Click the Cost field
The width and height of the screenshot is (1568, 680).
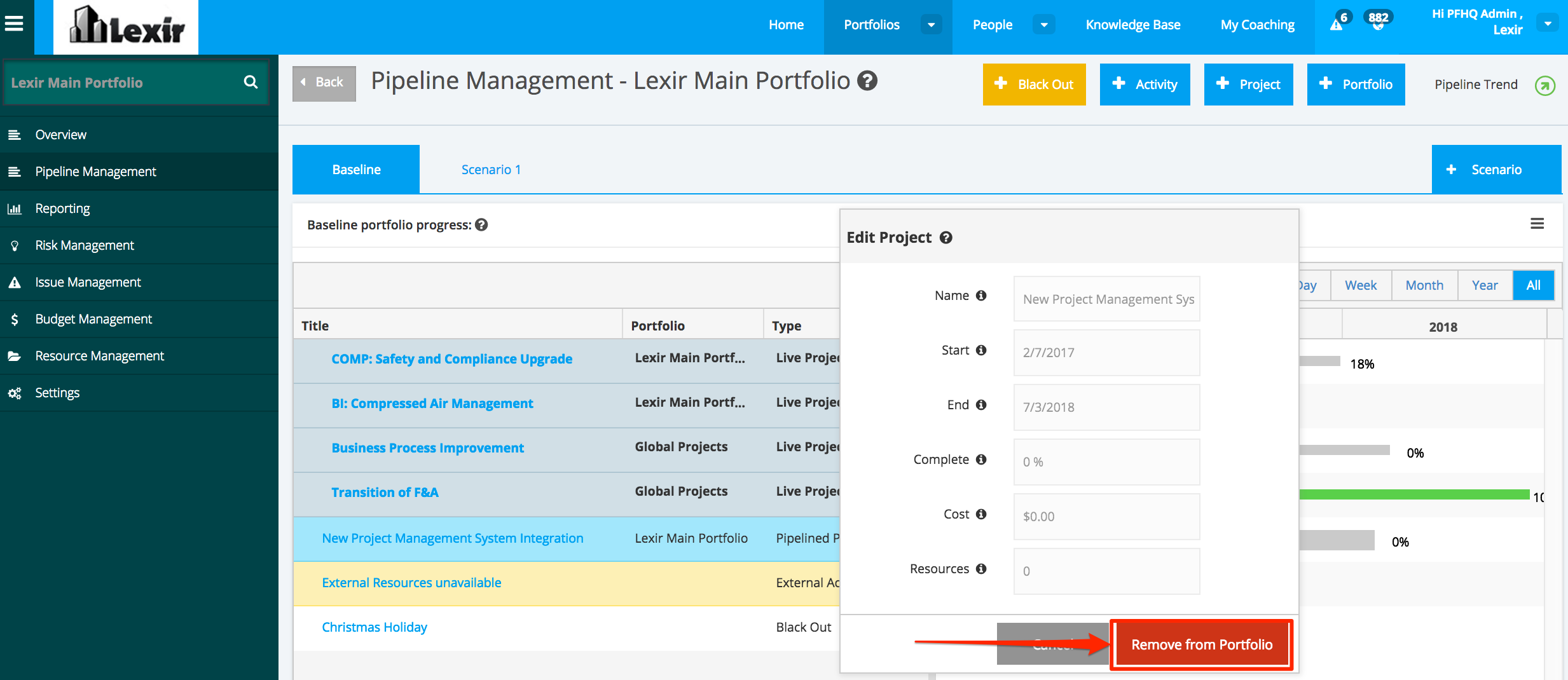1106,517
